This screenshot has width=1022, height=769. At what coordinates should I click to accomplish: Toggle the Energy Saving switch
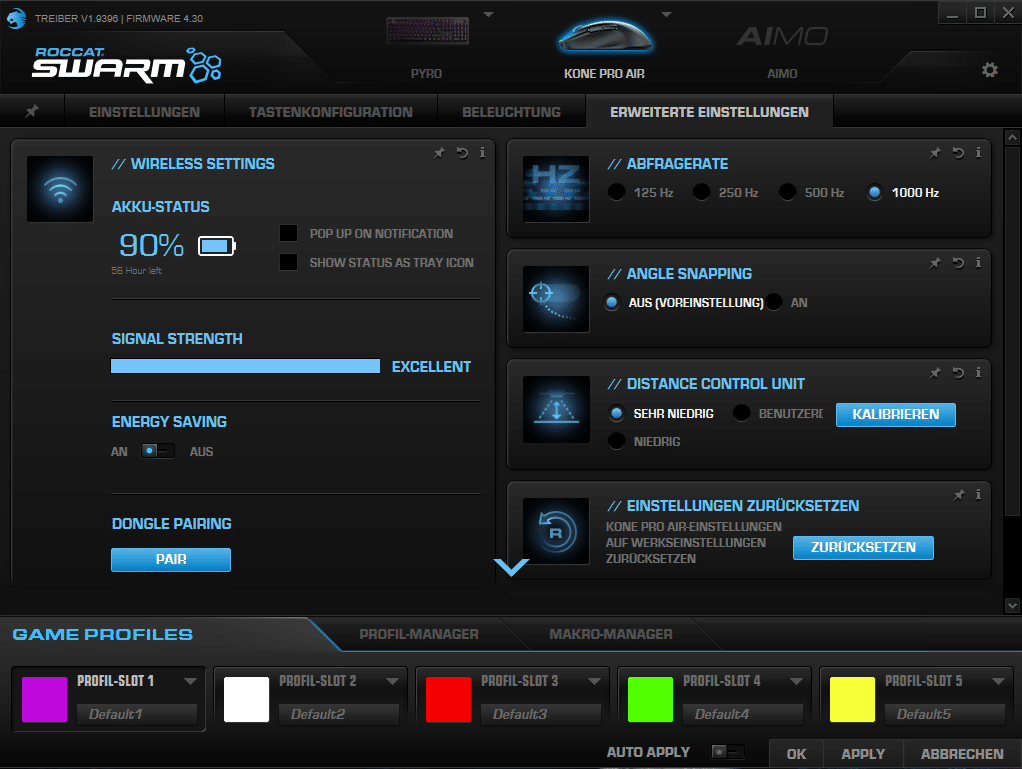(x=157, y=451)
